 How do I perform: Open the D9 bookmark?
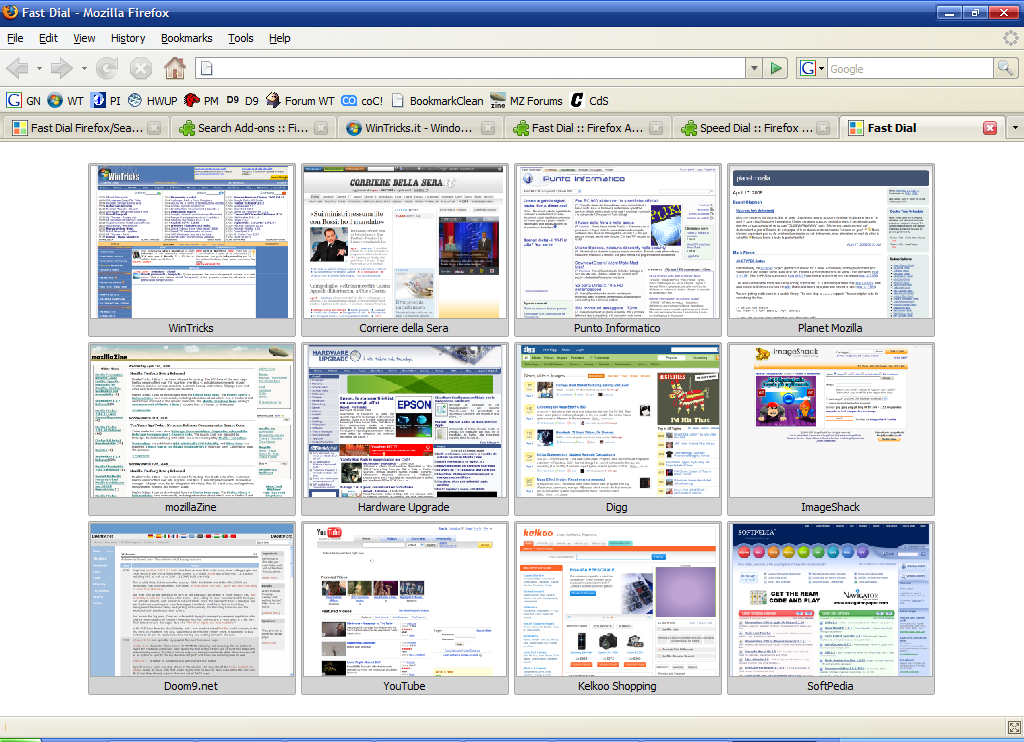tap(242, 101)
